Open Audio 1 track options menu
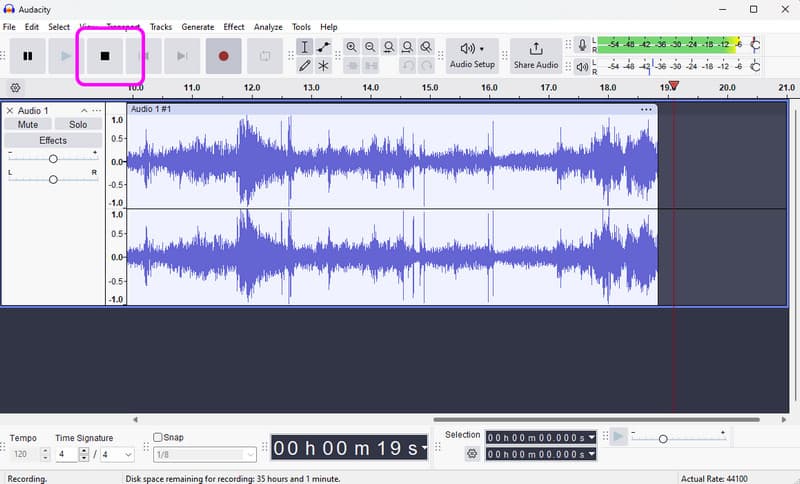This screenshot has height=484, width=800. (96, 111)
